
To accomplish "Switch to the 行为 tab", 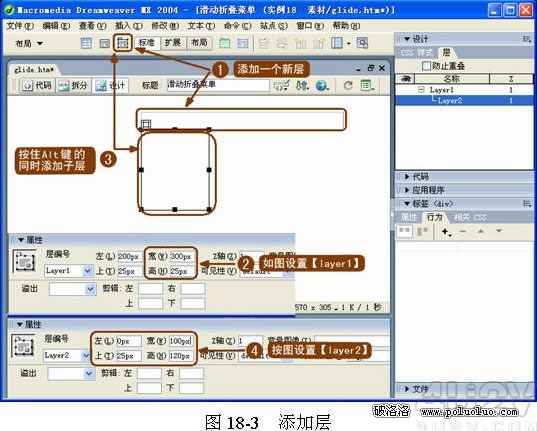I will (x=435, y=217).
